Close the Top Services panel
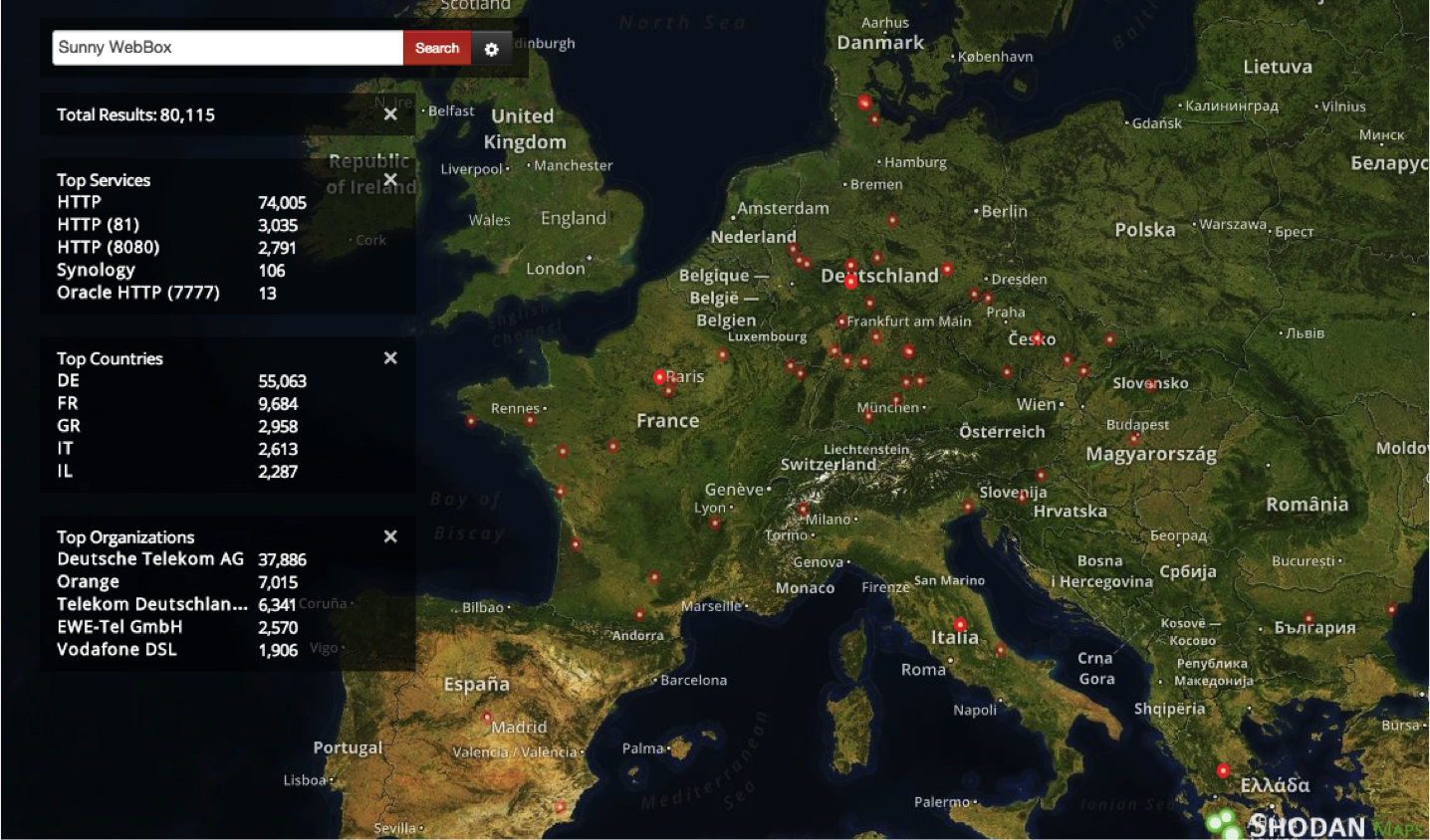The image size is (1430, 840). click(x=390, y=180)
